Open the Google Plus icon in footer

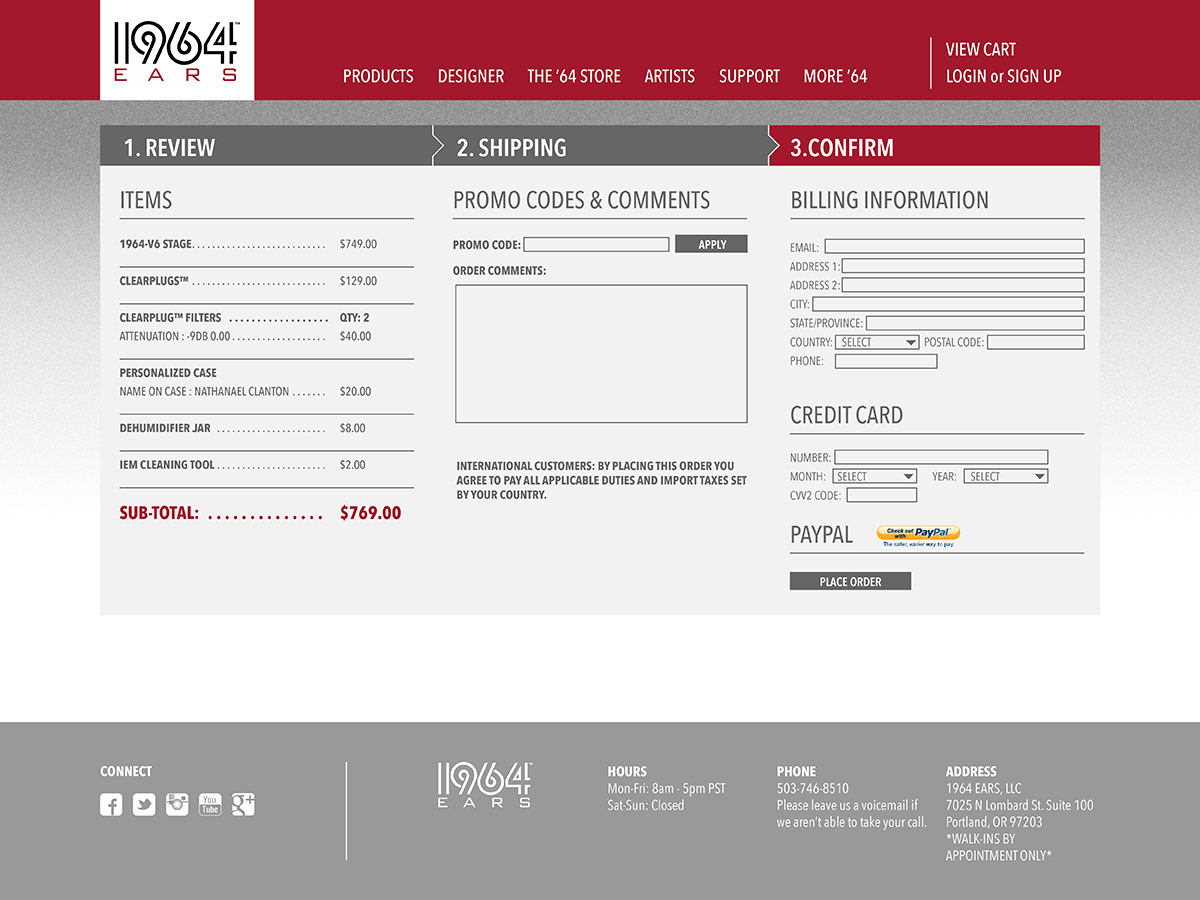point(243,804)
